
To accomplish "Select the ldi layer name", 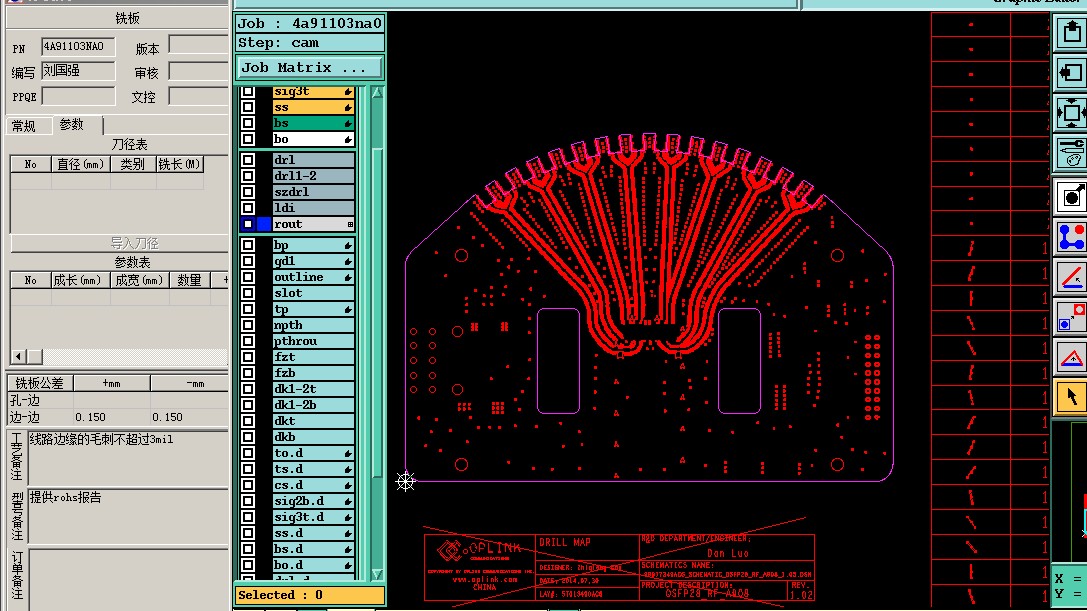I will (313, 208).
